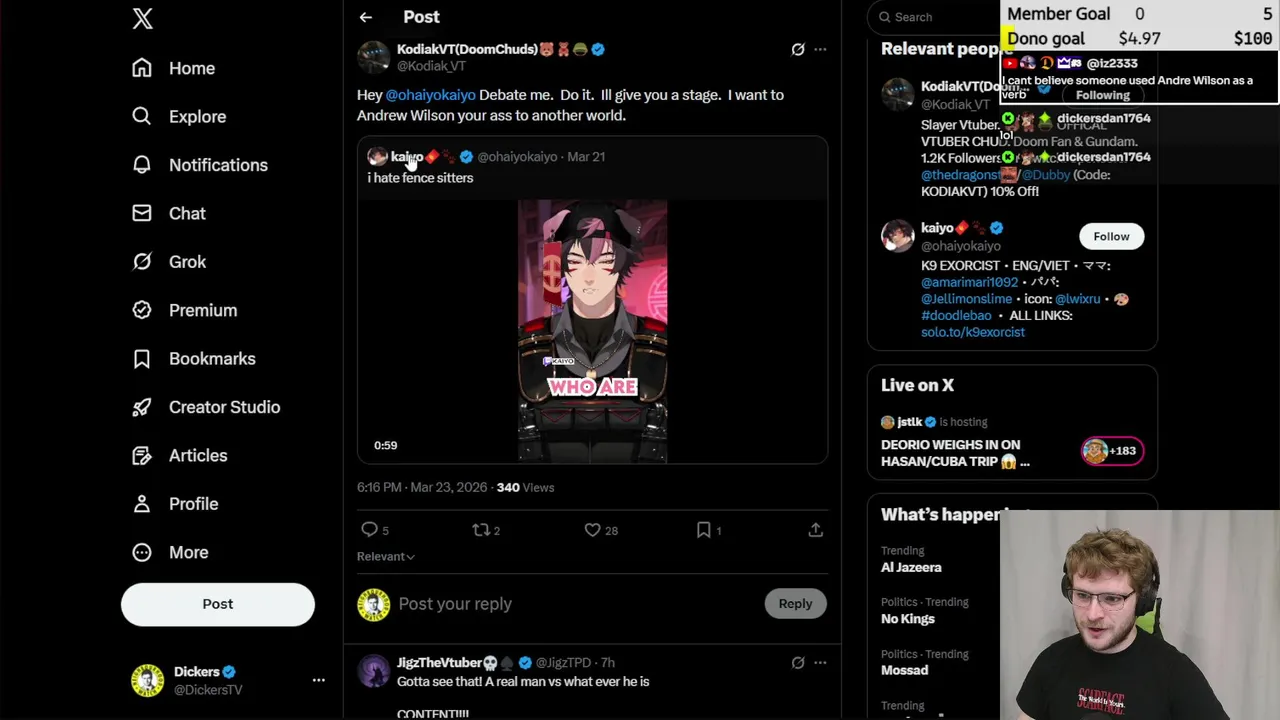
Task: Open Grok icon on KodiakVT post
Action: pos(798,49)
